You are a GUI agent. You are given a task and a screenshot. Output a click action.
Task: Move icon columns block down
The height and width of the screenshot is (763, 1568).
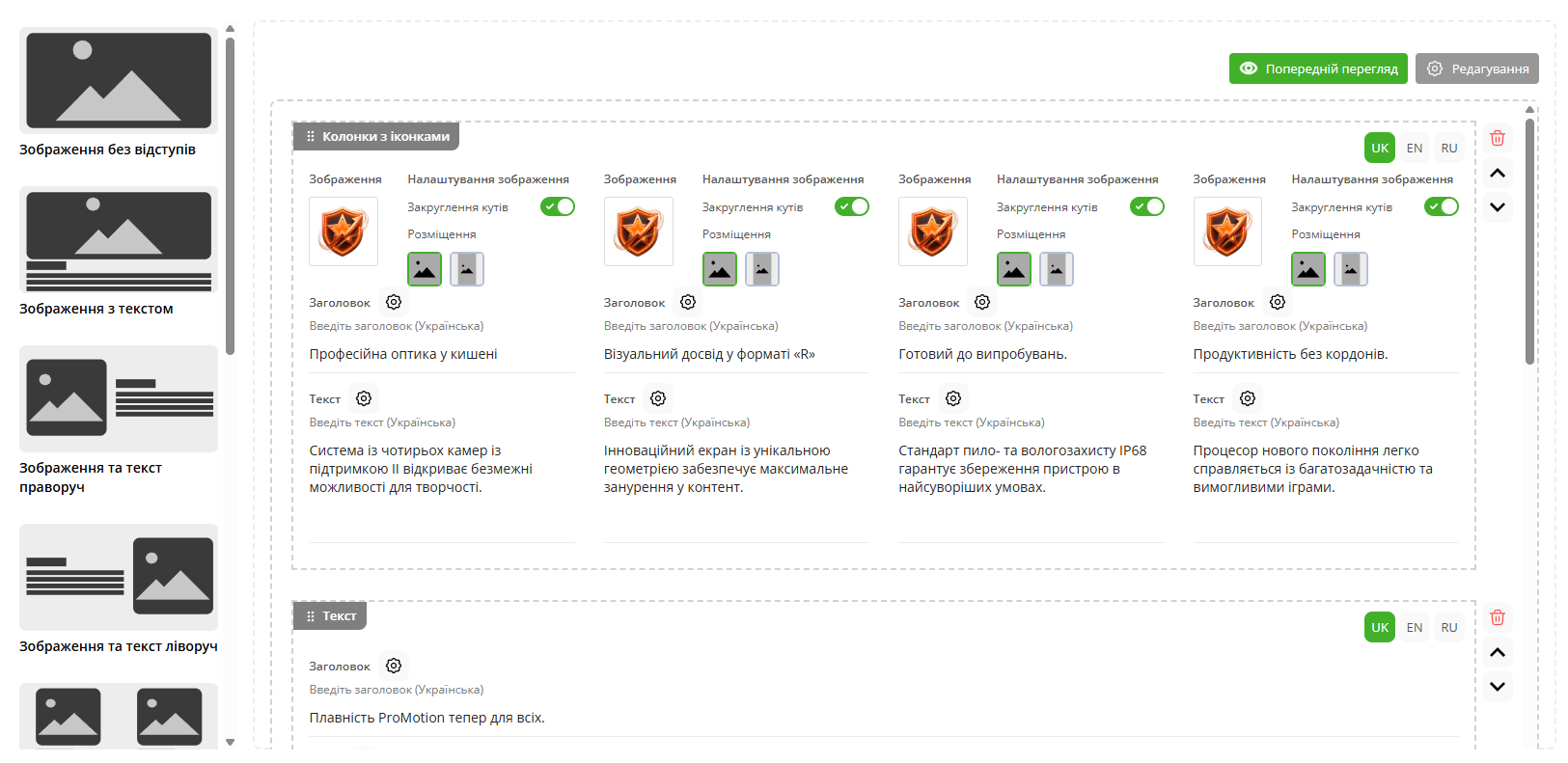point(1497,206)
